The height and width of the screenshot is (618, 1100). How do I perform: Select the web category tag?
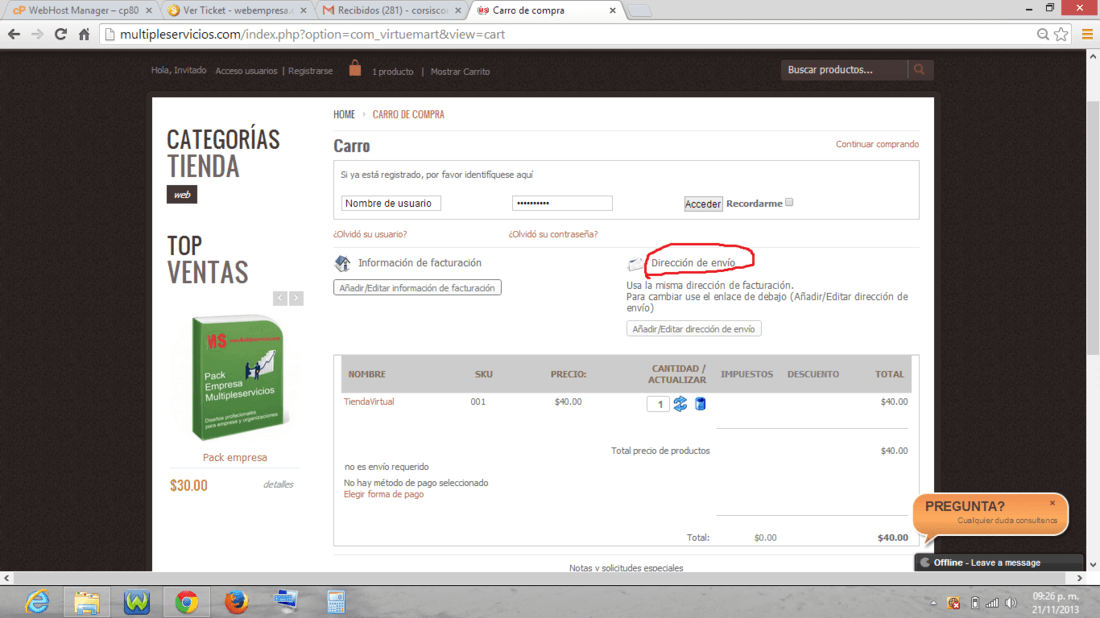click(x=182, y=194)
